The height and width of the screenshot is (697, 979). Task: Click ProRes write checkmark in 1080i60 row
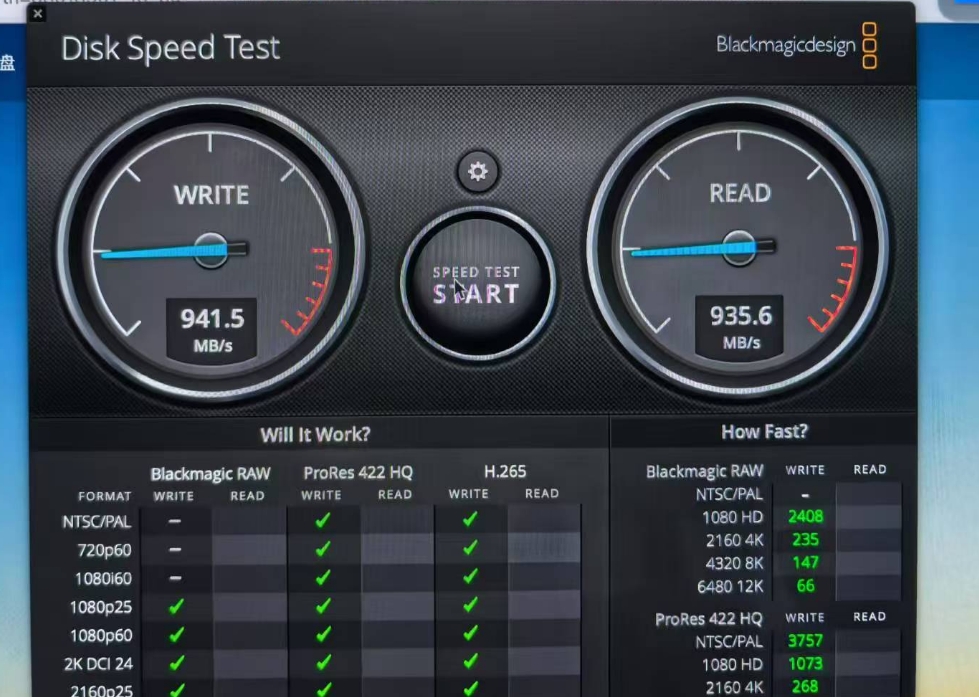tap(323, 577)
